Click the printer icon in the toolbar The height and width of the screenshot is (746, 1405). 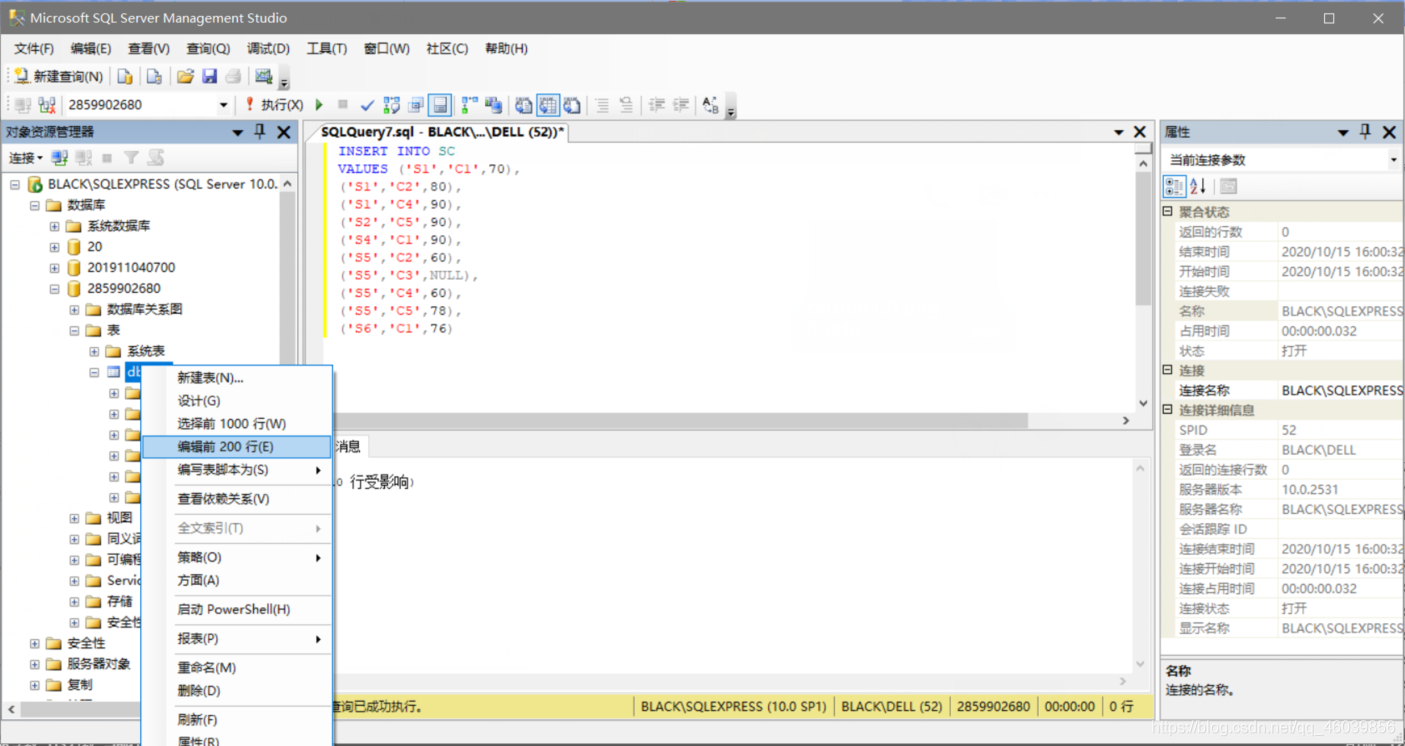point(233,76)
